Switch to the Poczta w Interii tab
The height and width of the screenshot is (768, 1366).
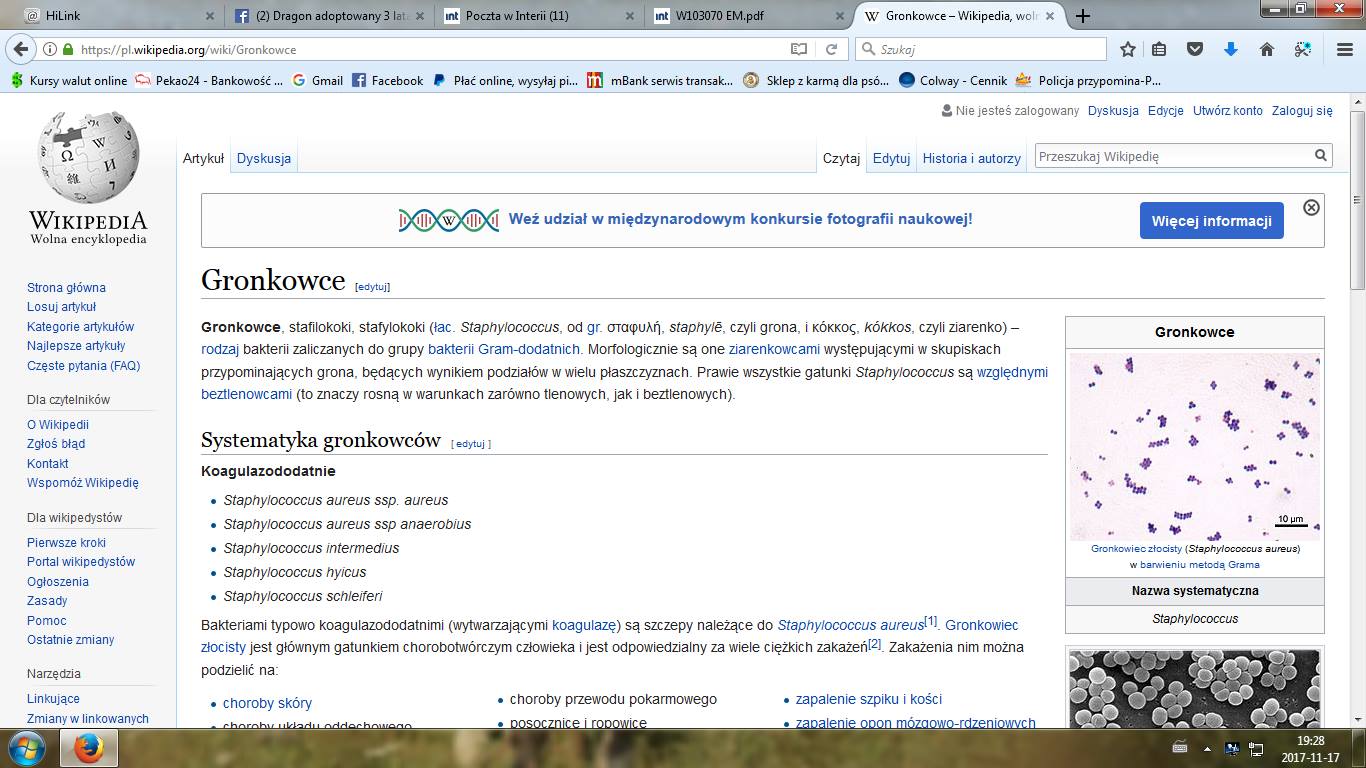click(x=538, y=16)
